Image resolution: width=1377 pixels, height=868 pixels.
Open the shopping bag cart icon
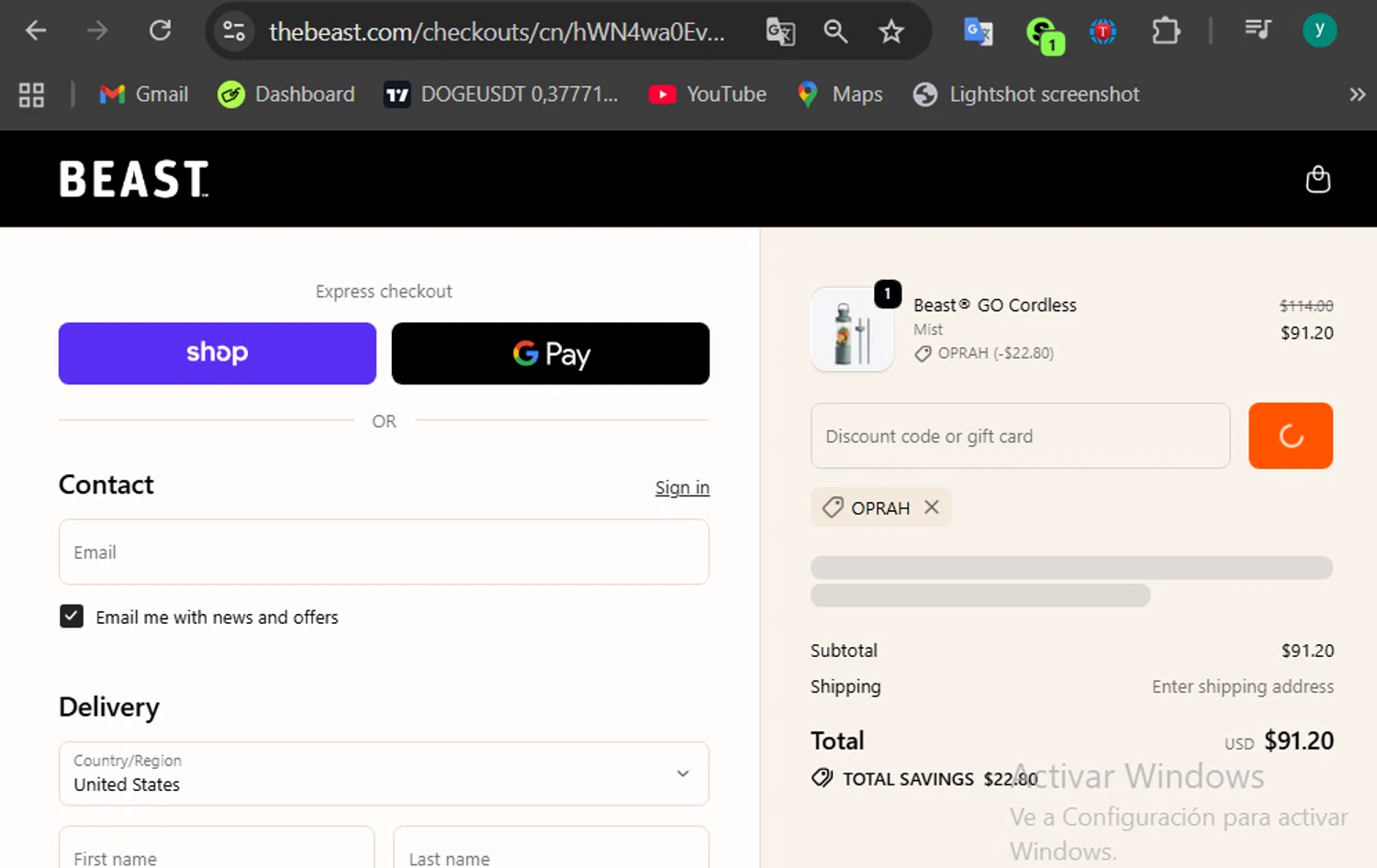[x=1318, y=179]
